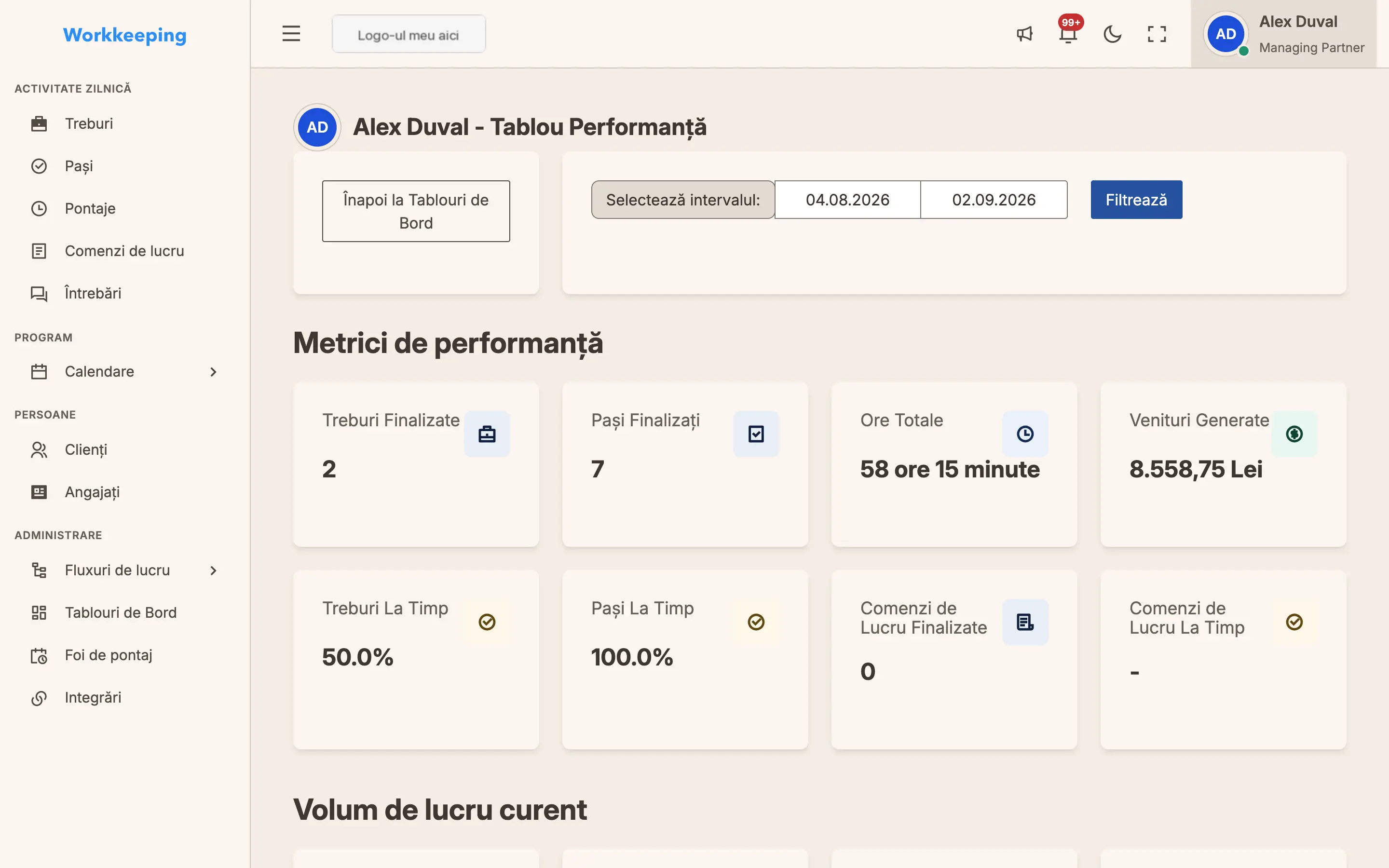Screen dimensions: 1389x868
Task: Enter fullscreen mode icon
Action: 1157,34
